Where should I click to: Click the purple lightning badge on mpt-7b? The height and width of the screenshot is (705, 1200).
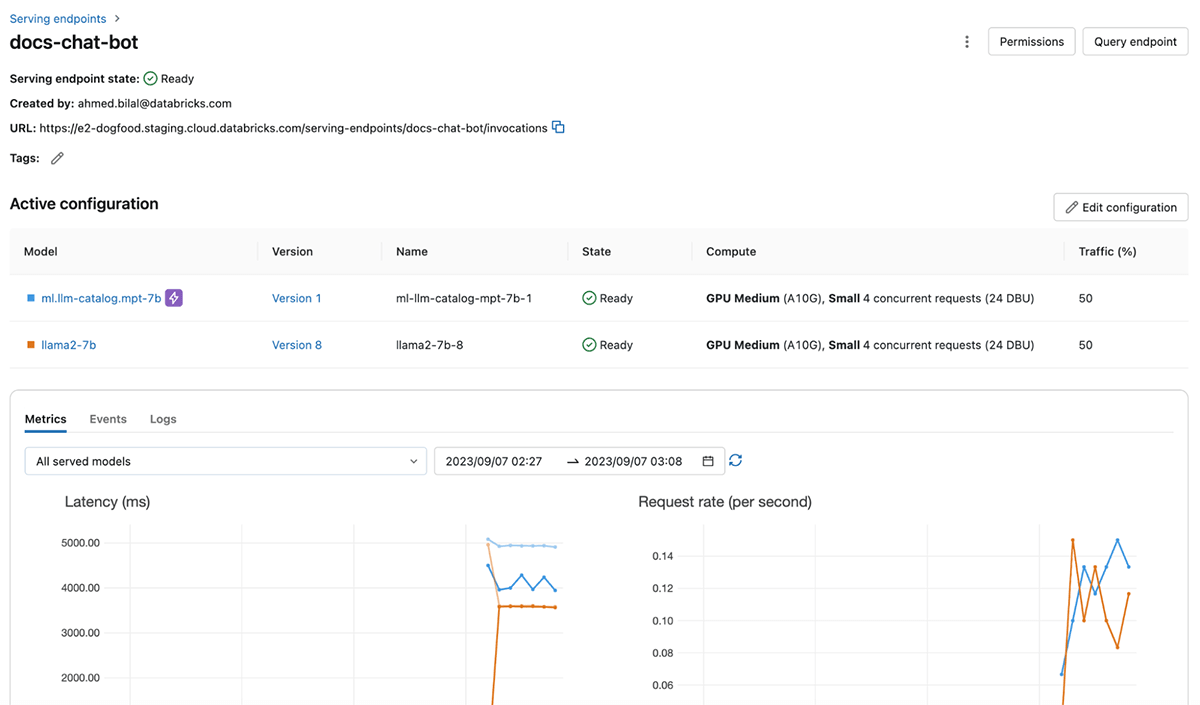point(174,298)
